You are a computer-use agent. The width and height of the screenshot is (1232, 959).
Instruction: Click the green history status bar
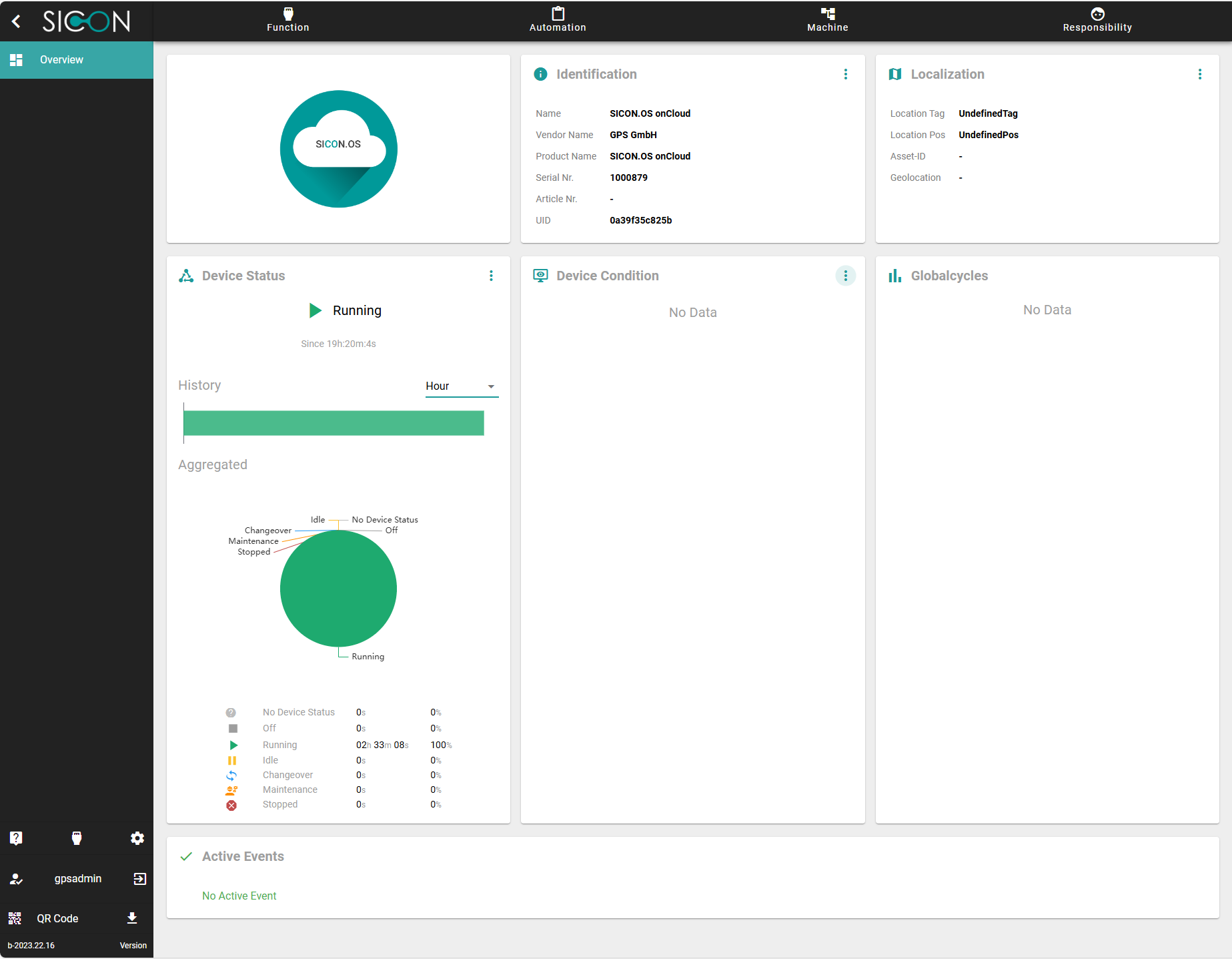pos(334,423)
